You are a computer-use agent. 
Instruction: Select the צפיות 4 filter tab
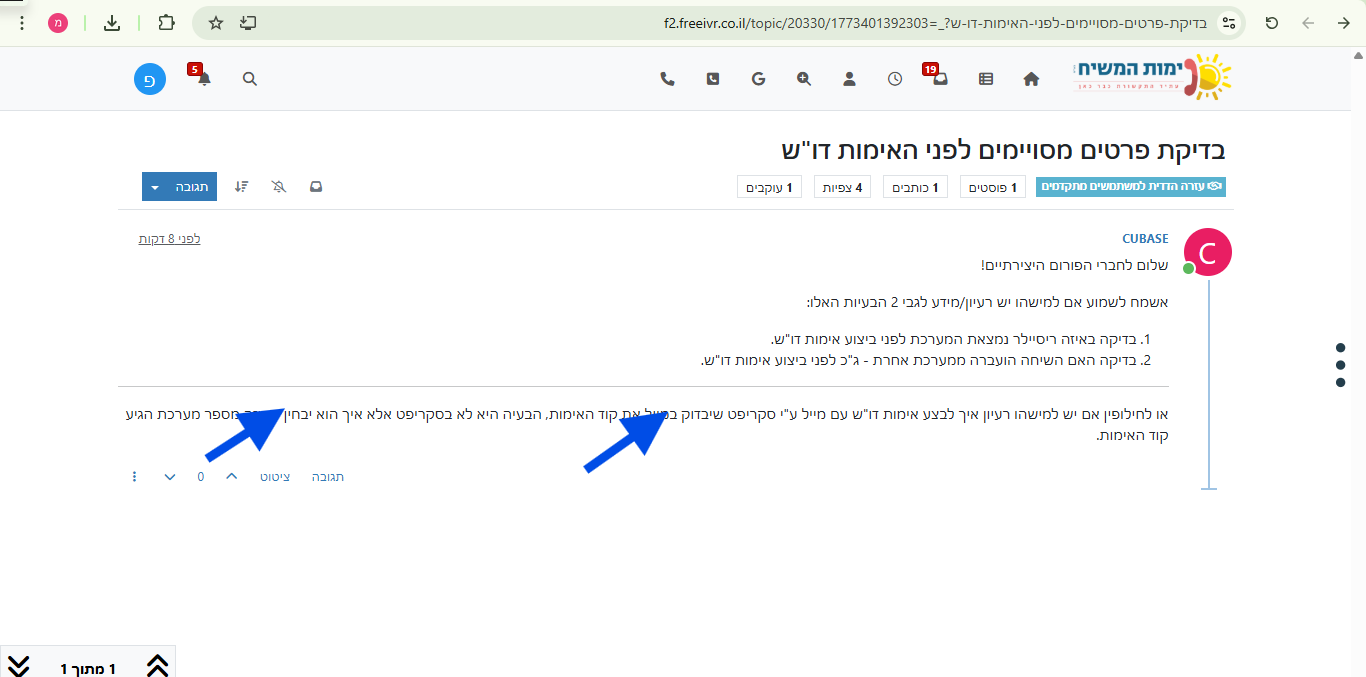pos(842,186)
